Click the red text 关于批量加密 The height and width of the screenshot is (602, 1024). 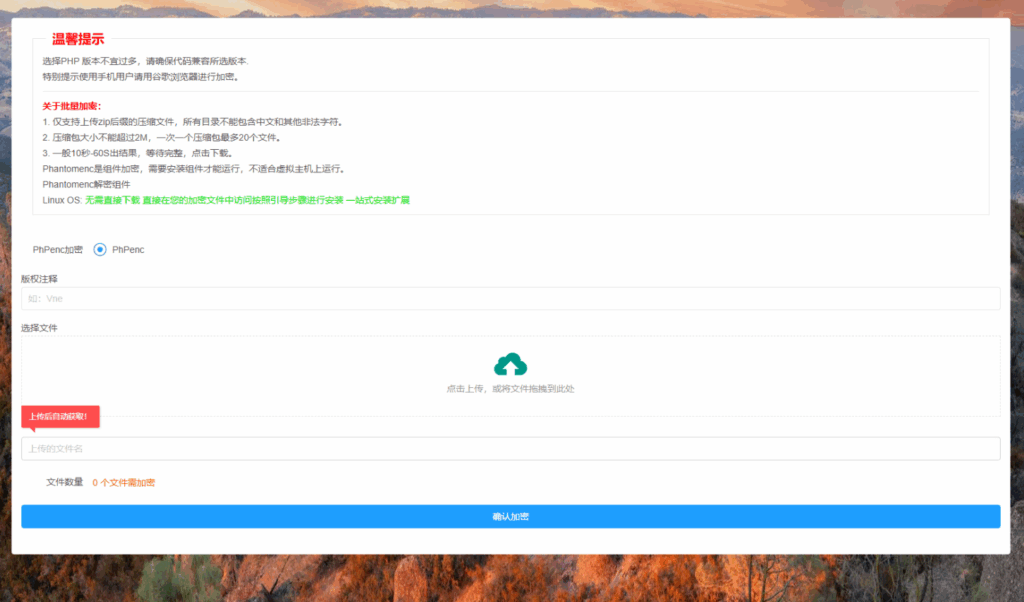click(x=72, y=106)
